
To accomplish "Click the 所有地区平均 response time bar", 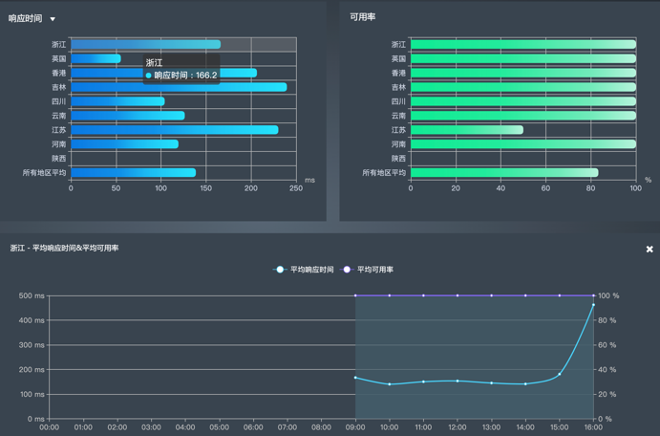I will click(133, 173).
